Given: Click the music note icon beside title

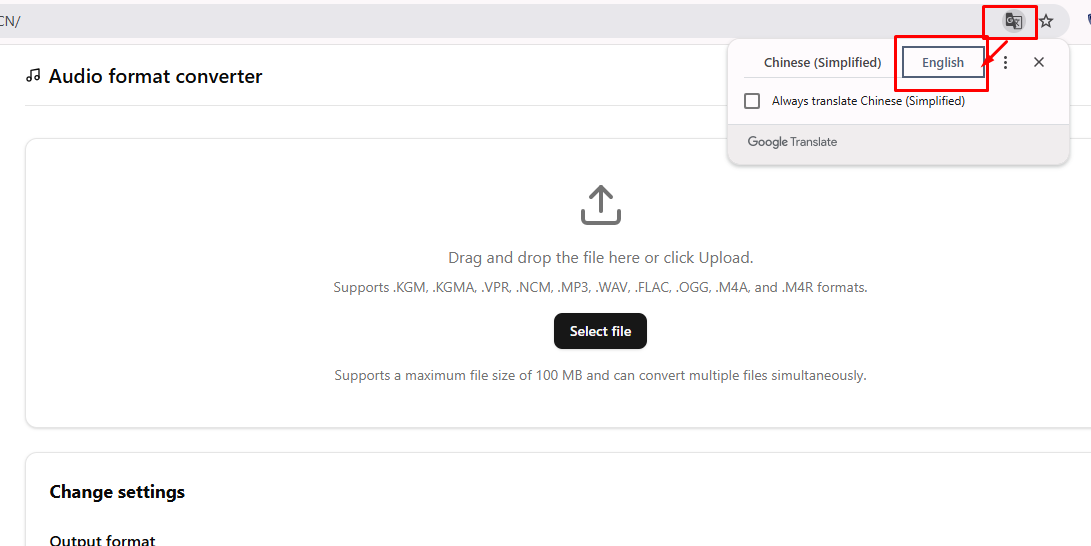Looking at the screenshot, I should coord(33,75).
